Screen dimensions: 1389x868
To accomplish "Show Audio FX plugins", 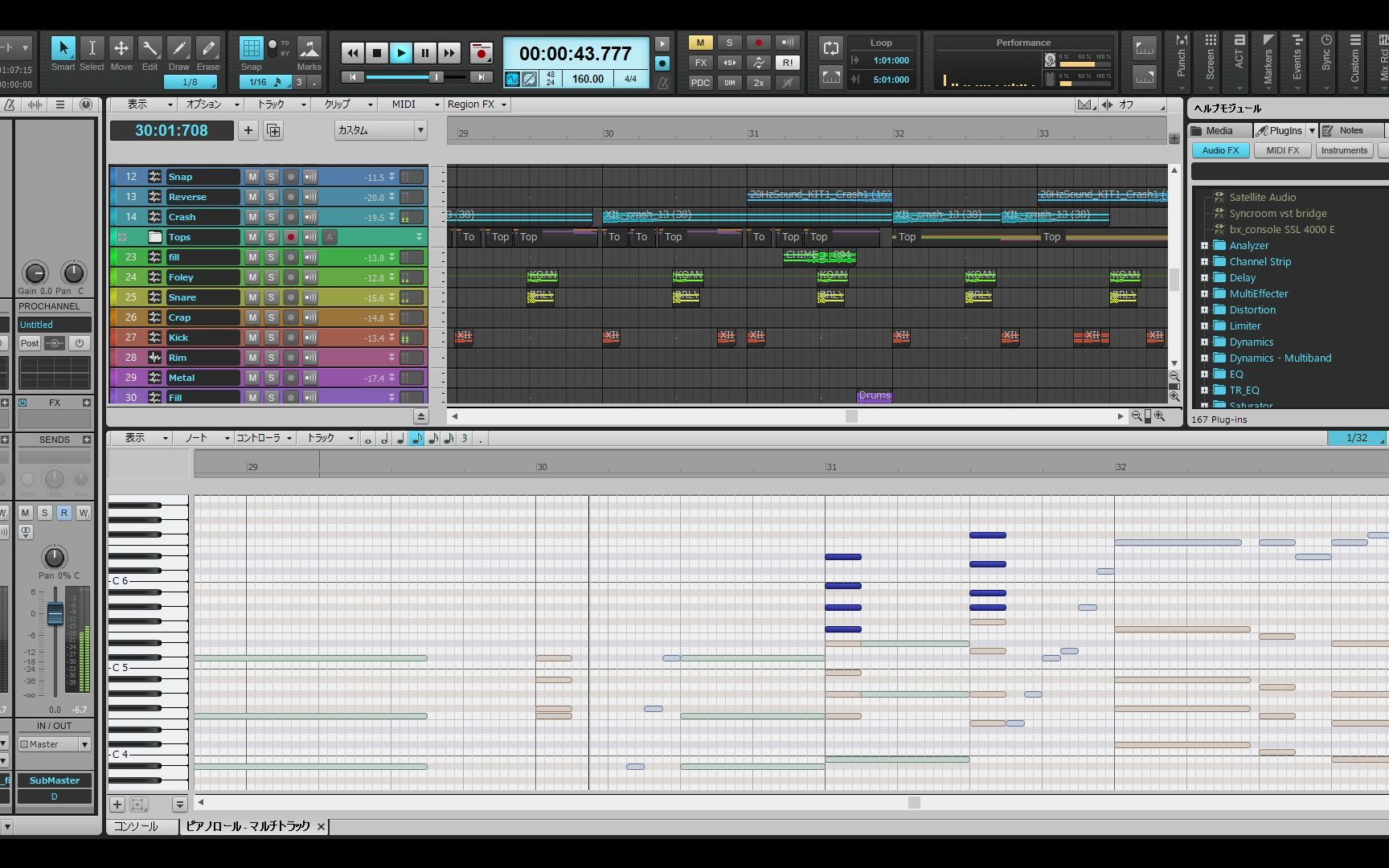I will point(1220,150).
